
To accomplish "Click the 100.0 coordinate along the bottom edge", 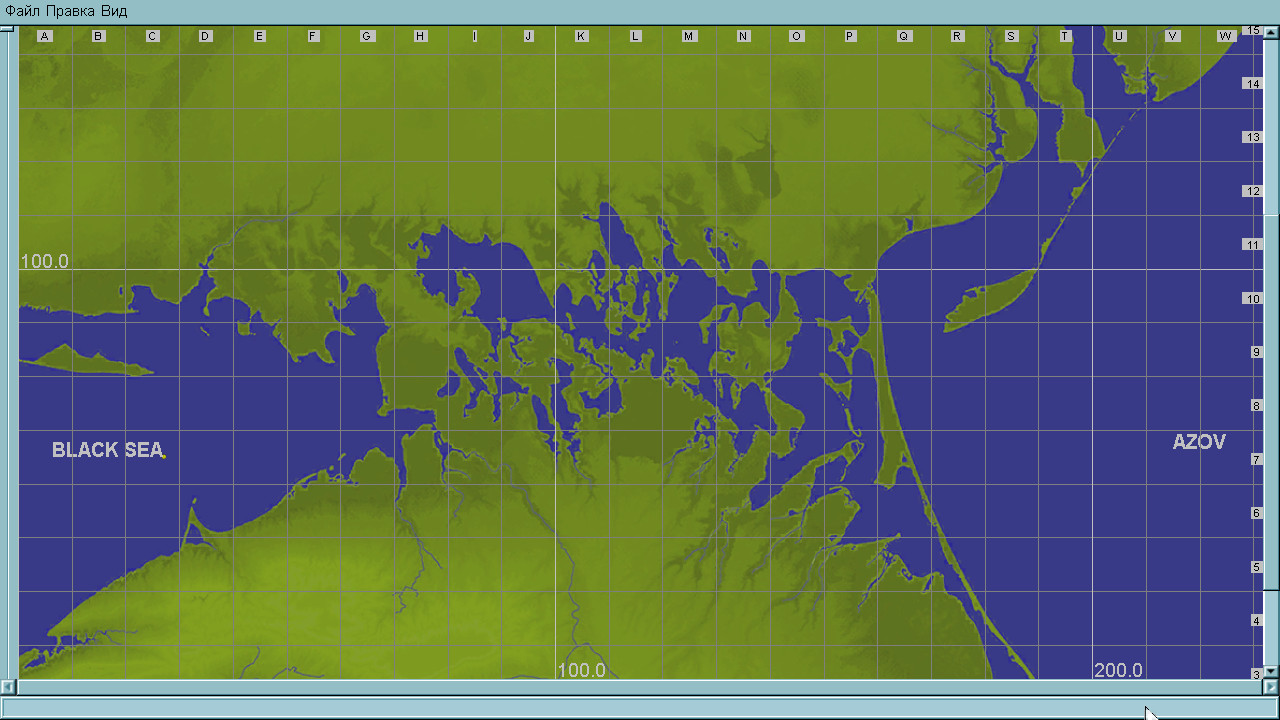I will click(581, 670).
